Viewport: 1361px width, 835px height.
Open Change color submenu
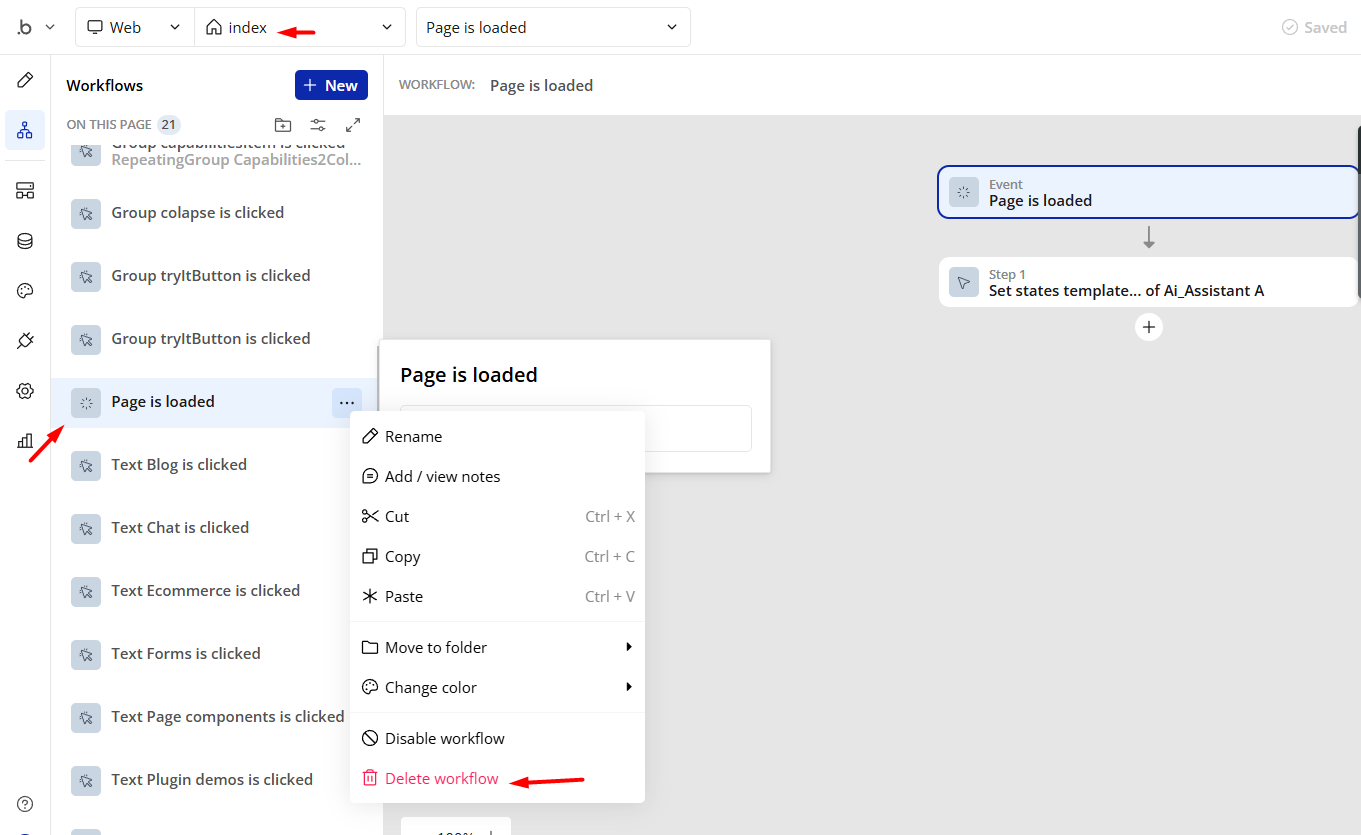[x=496, y=688]
